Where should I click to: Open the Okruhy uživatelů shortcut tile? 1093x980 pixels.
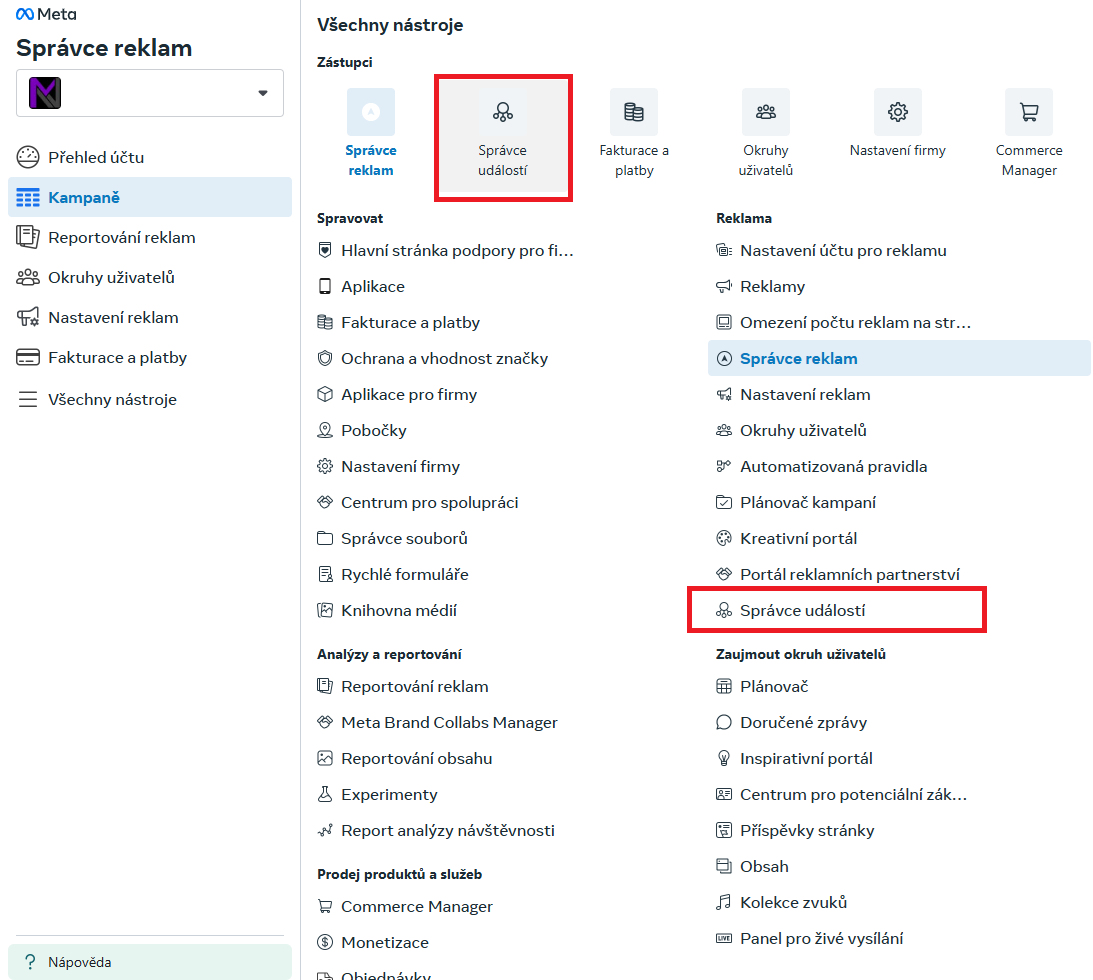(765, 132)
